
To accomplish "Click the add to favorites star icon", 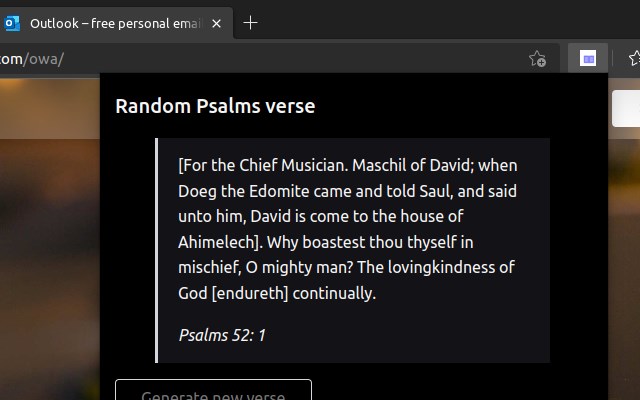I will point(537,59).
